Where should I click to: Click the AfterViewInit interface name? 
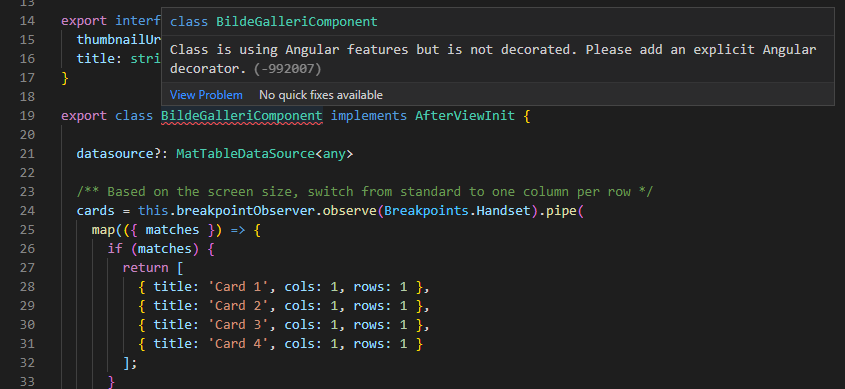pyautogui.click(x=465, y=116)
